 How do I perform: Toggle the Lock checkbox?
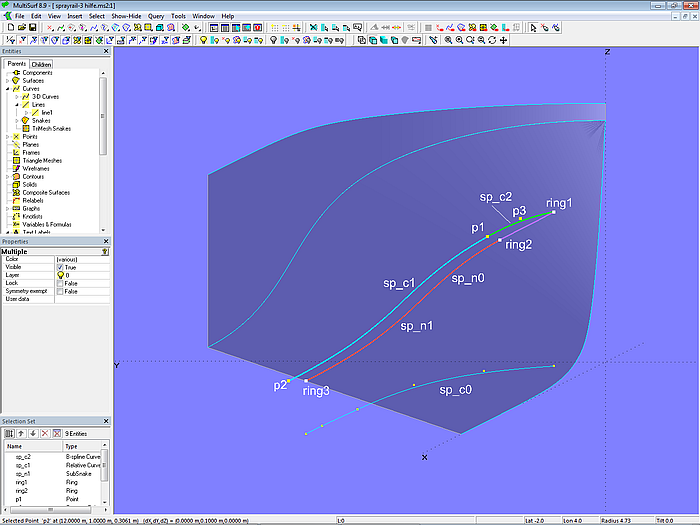click(x=60, y=283)
